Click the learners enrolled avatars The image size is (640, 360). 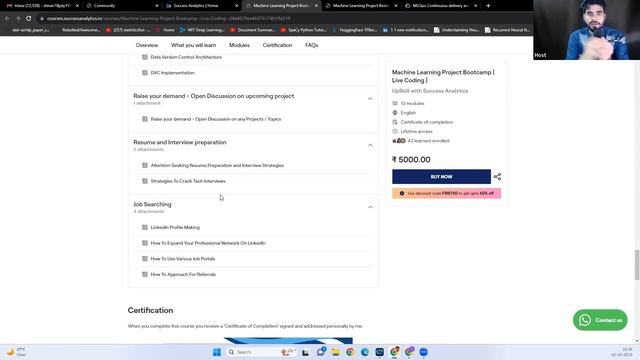tap(399, 141)
